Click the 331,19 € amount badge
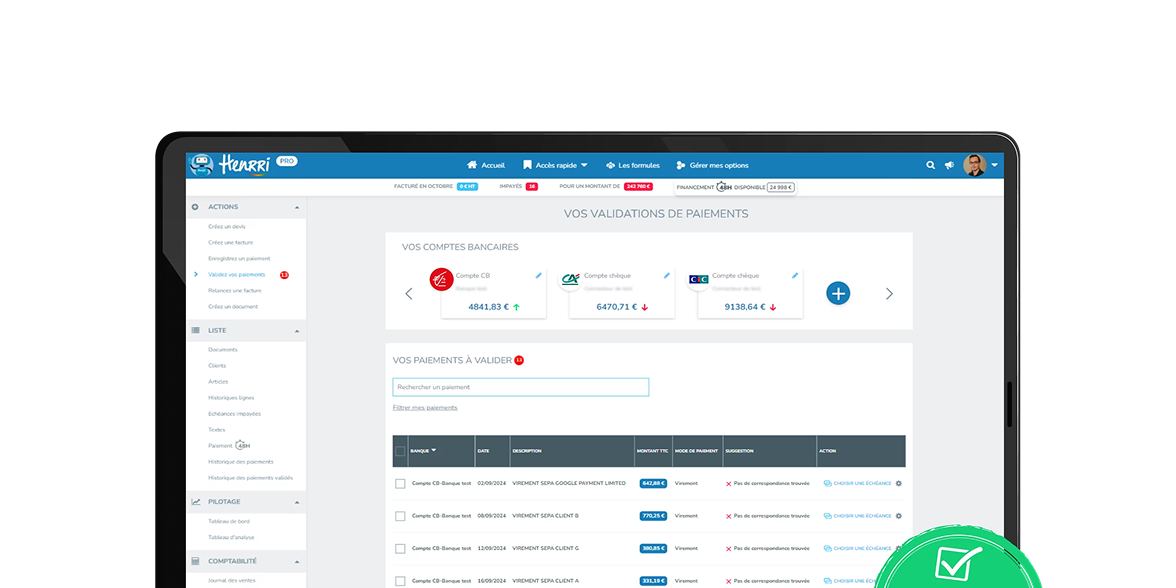This screenshot has height=588, width=1176. (653, 580)
